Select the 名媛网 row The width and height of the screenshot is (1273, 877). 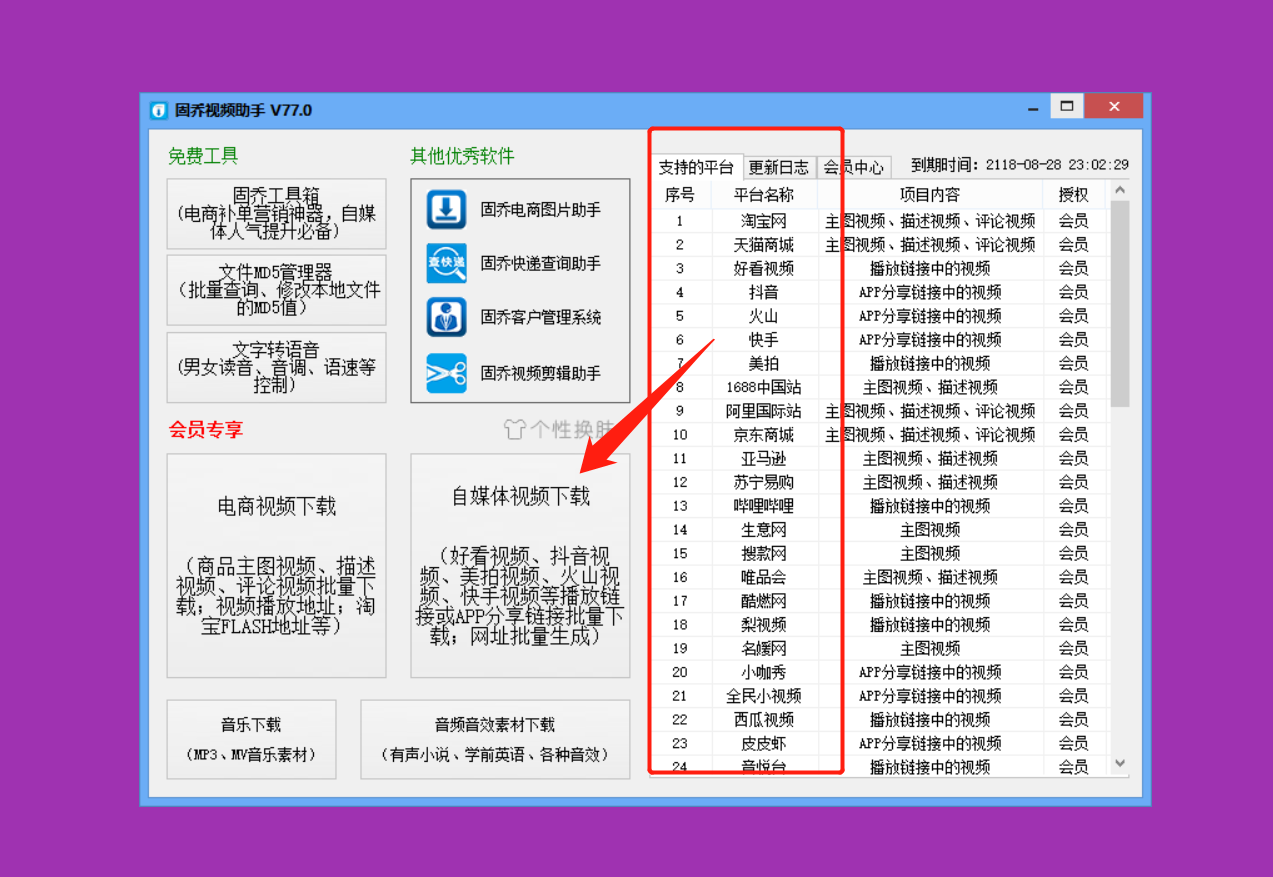pos(879,648)
